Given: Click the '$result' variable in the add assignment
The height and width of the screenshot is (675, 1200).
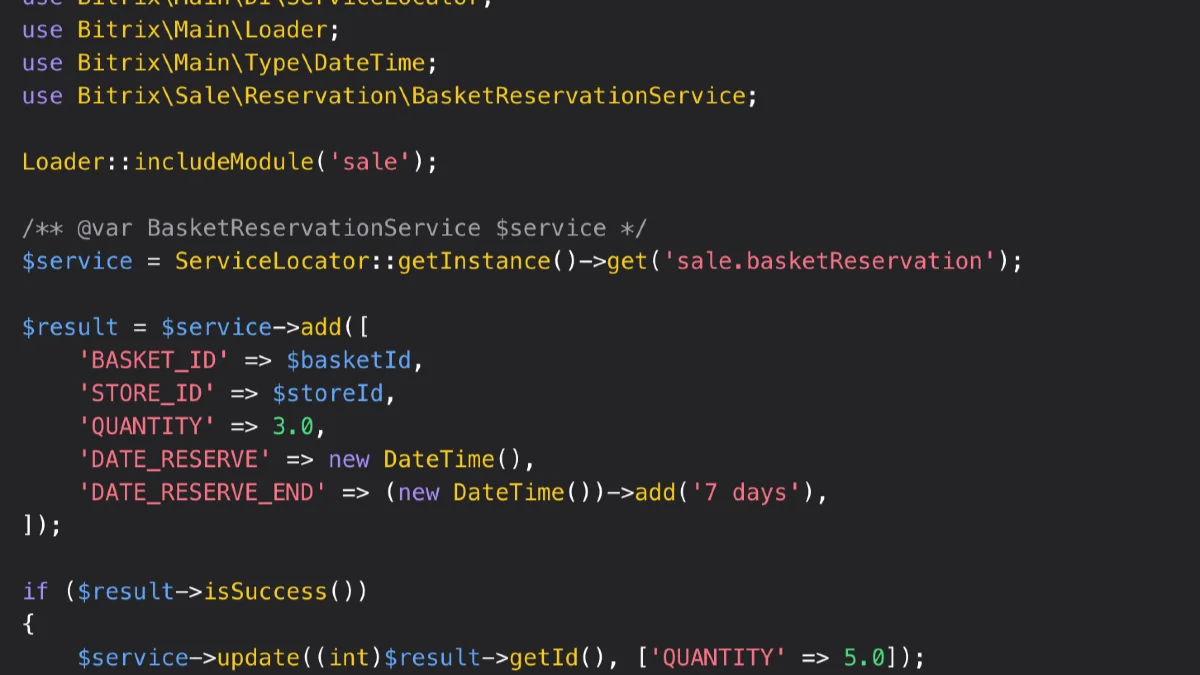Looking at the screenshot, I should coord(70,327).
